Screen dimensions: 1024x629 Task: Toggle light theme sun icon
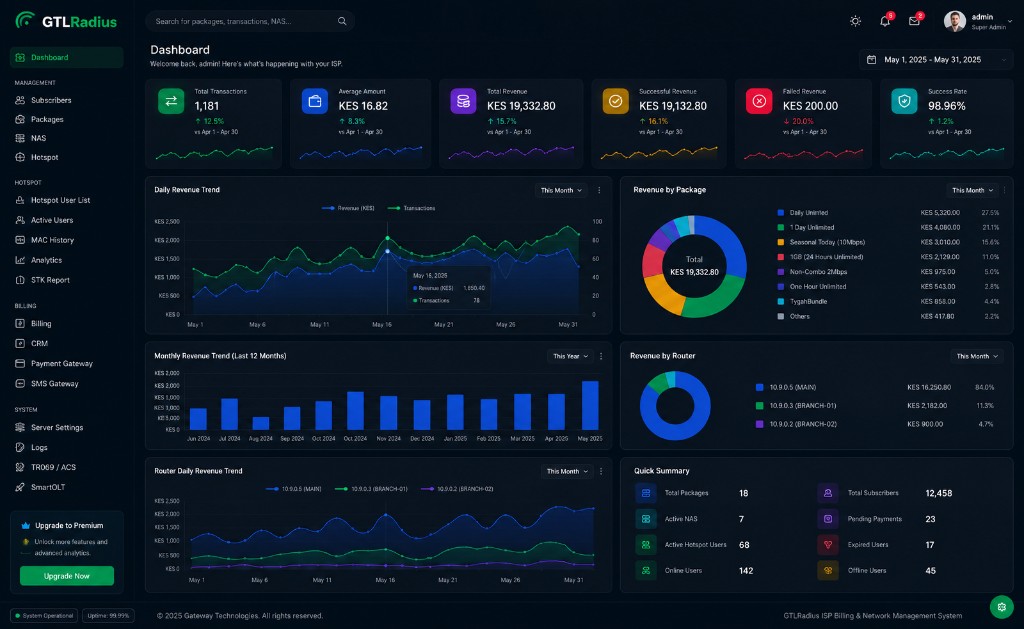tap(855, 21)
